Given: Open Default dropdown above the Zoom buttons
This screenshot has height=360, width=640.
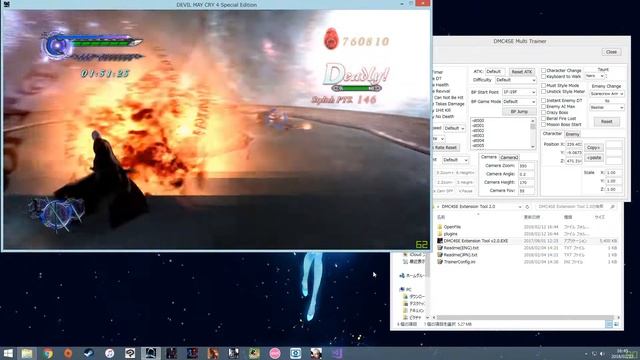Looking at the screenshot, I should (x=455, y=160).
